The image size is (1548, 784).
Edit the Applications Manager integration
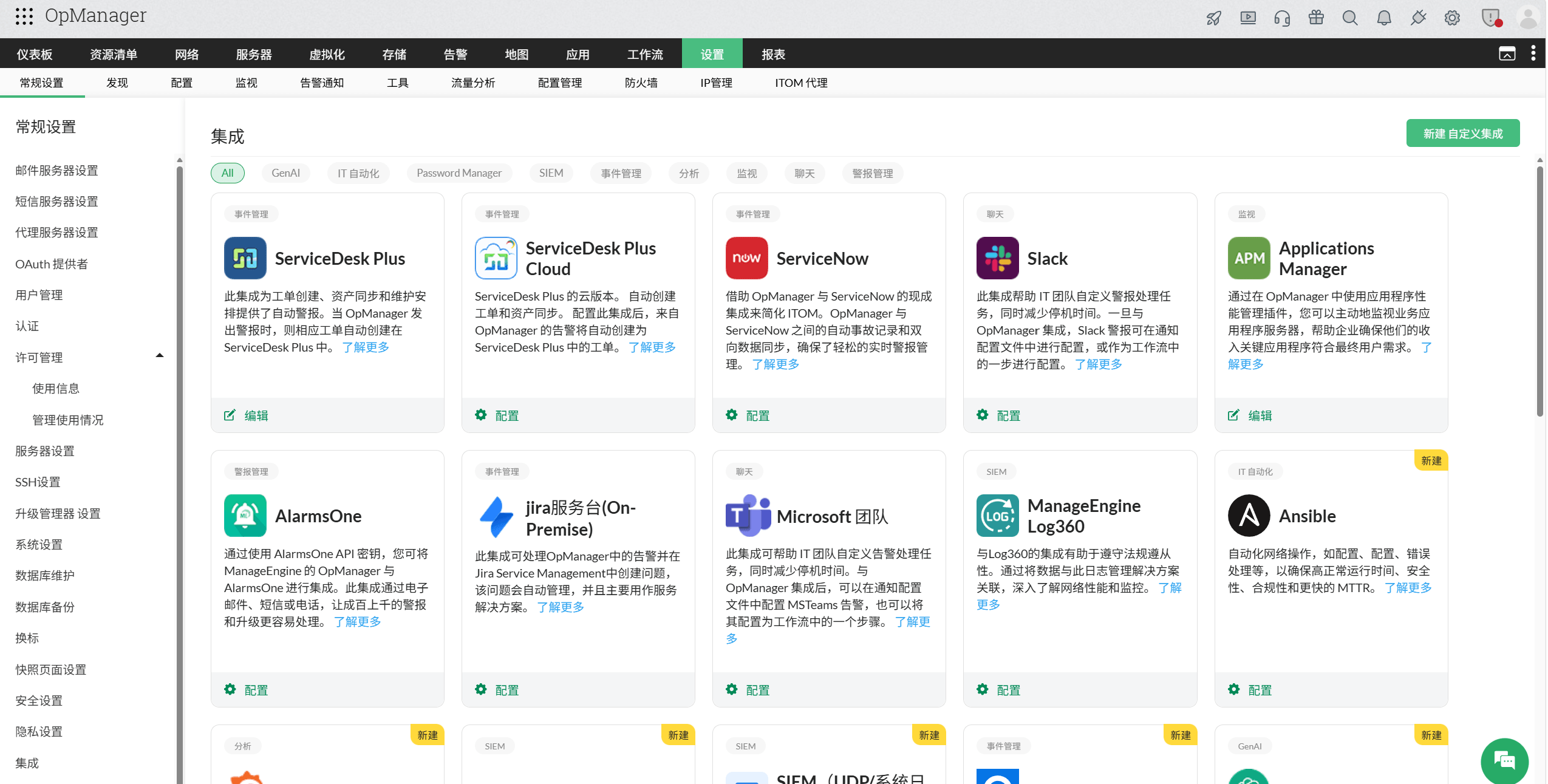(x=1250, y=415)
